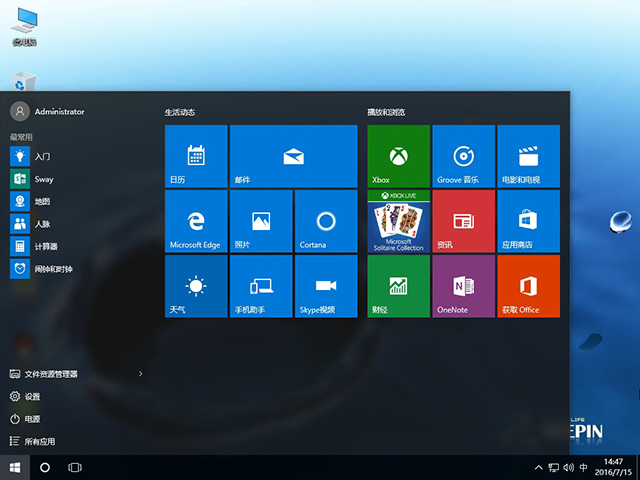The height and width of the screenshot is (480, 640).
Task: Switch the 中 input language indicator
Action: pyautogui.click(x=583, y=467)
